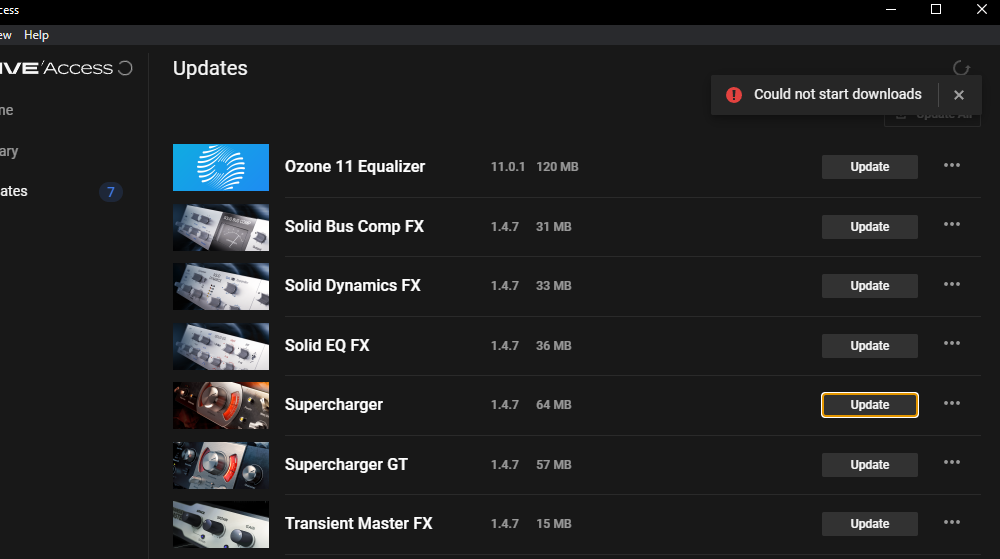This screenshot has height=559, width=1000.
Task: Click the Supercharger product thumbnail
Action: click(x=221, y=405)
